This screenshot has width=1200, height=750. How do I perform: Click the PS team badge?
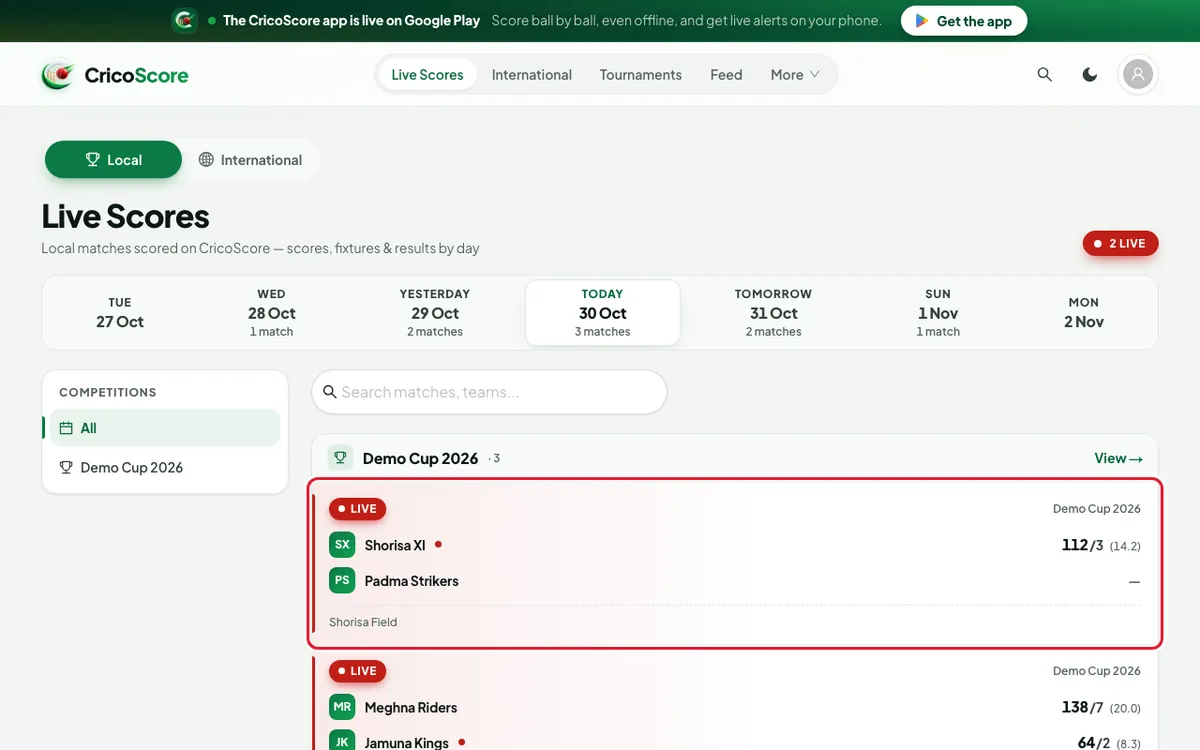click(342, 580)
